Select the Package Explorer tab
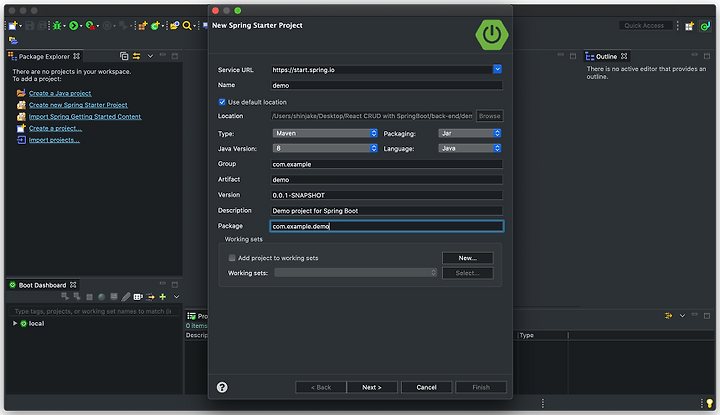 (x=44, y=56)
